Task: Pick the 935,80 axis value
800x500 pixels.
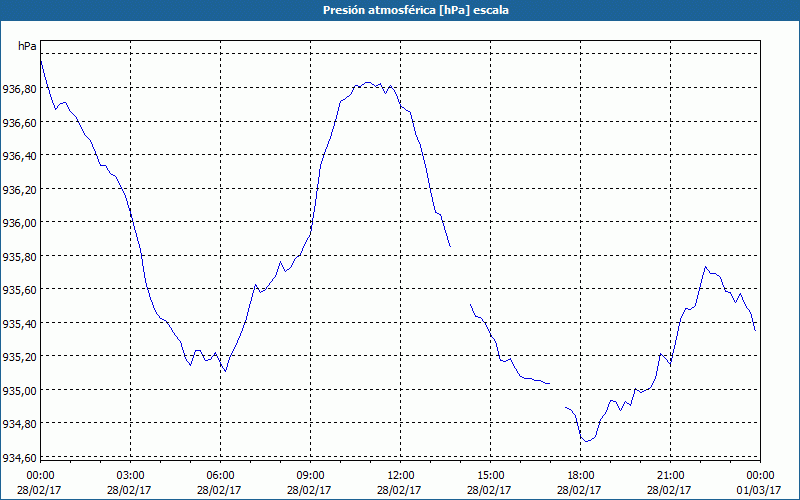Action: point(20,256)
